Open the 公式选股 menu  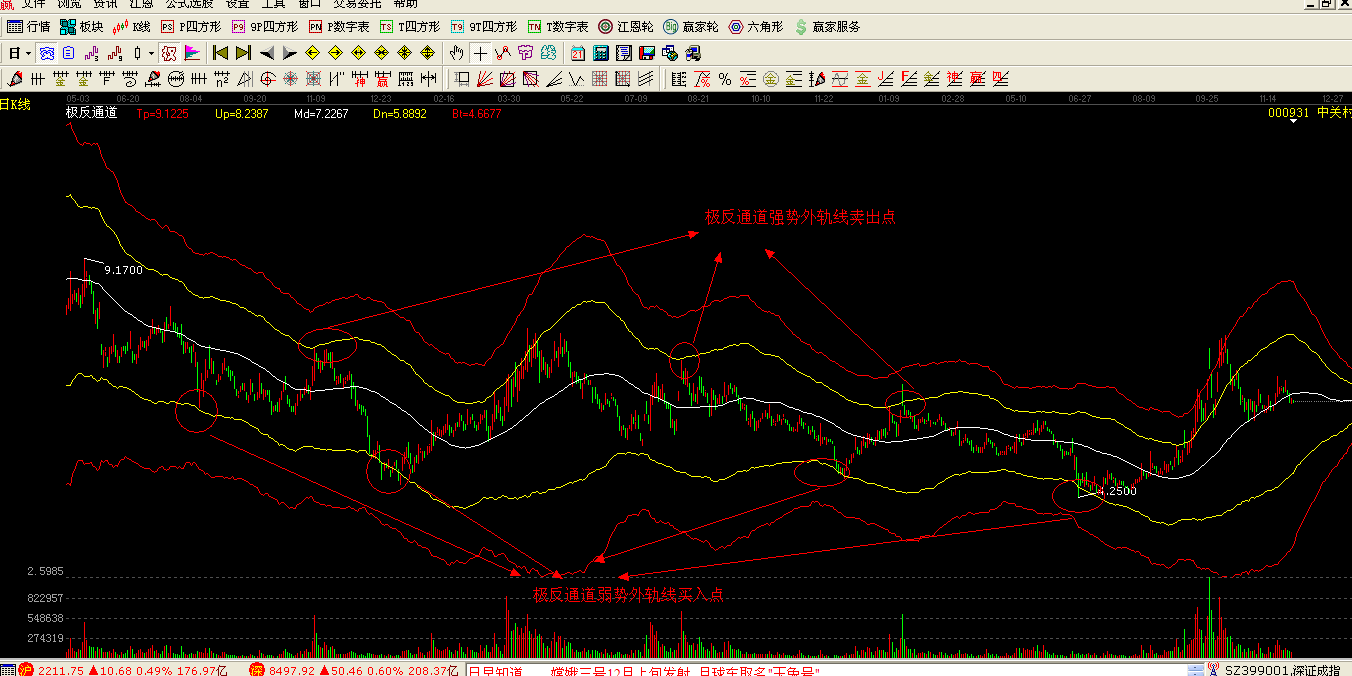189,4
